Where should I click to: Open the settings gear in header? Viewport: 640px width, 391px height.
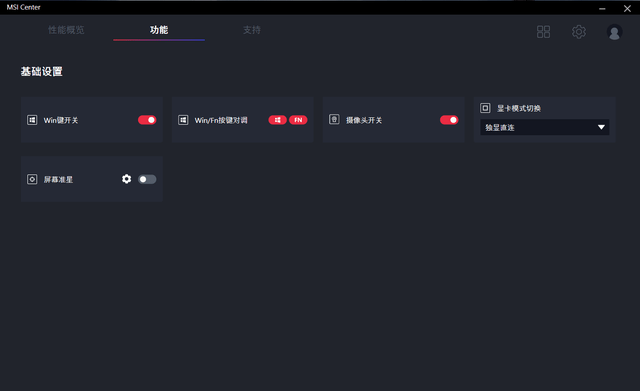point(579,32)
